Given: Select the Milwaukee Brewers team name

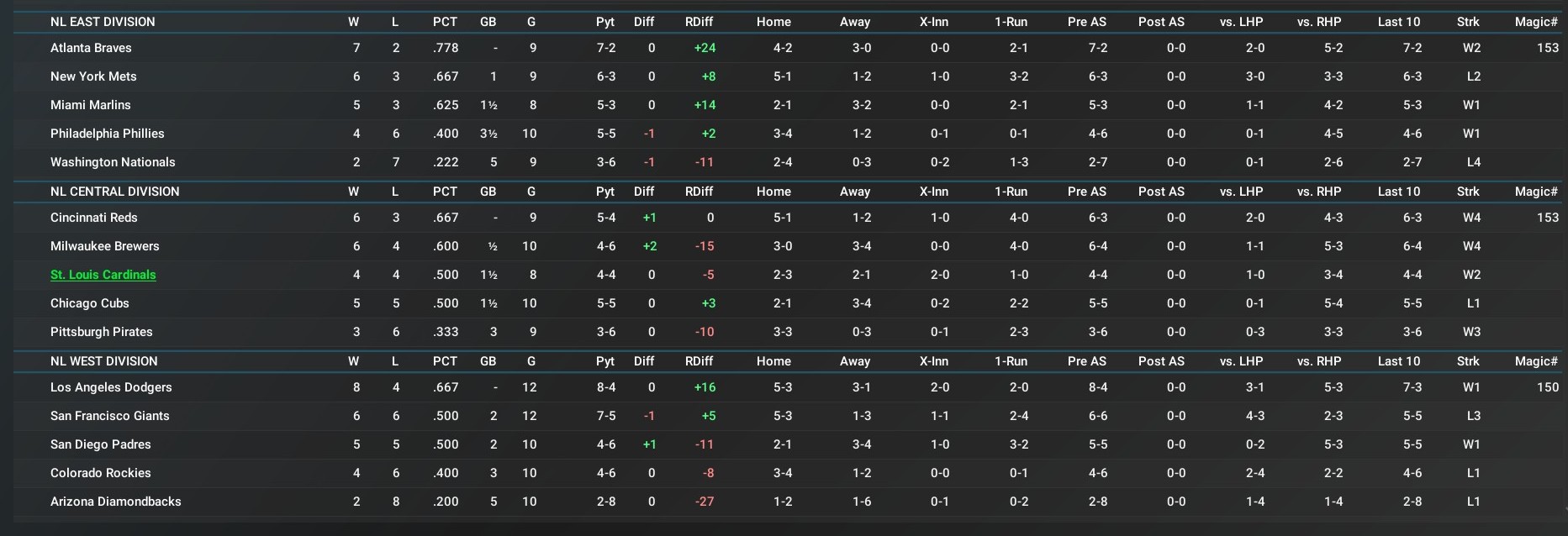Looking at the screenshot, I should 105,246.
